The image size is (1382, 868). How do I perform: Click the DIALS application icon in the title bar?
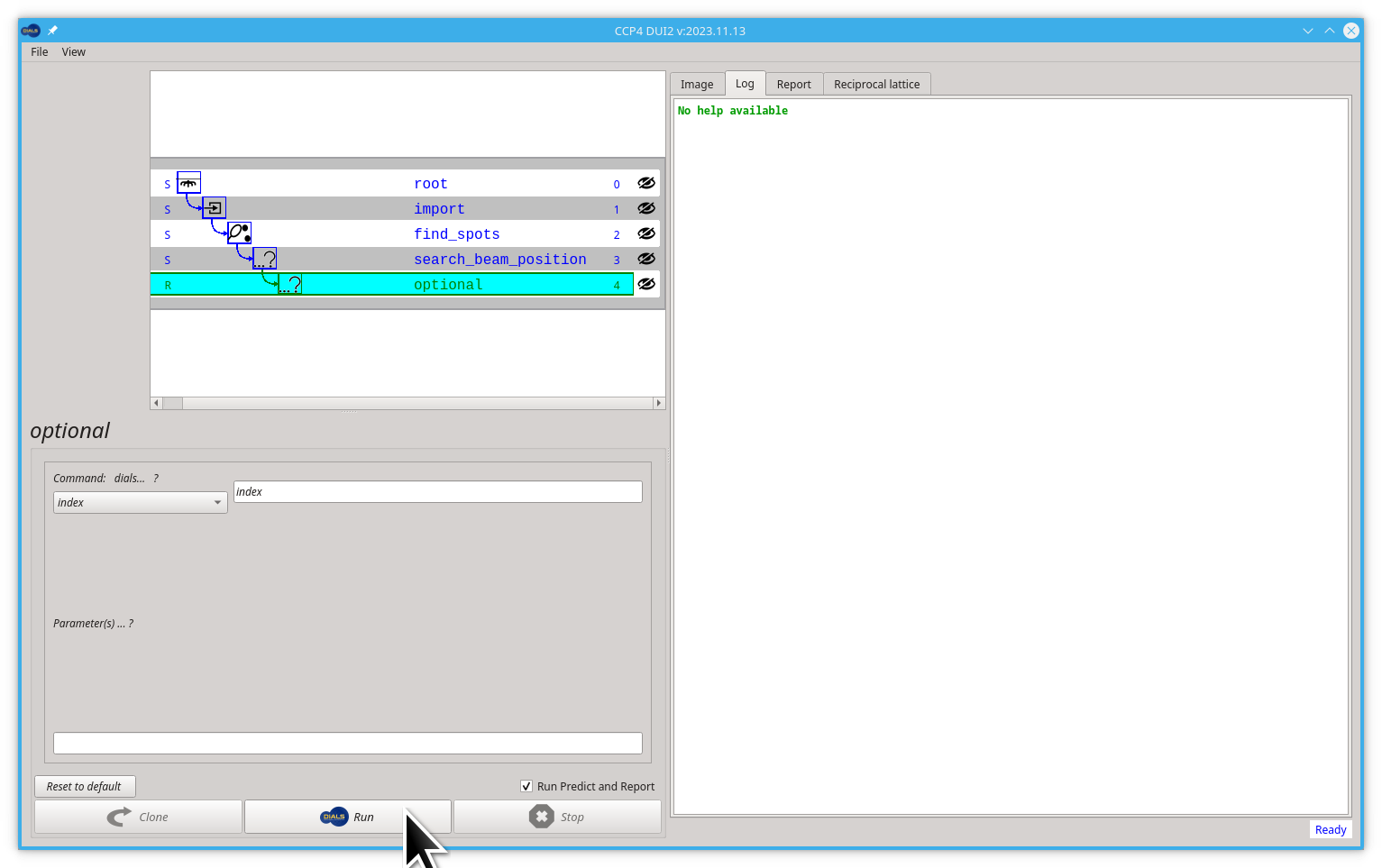31,31
